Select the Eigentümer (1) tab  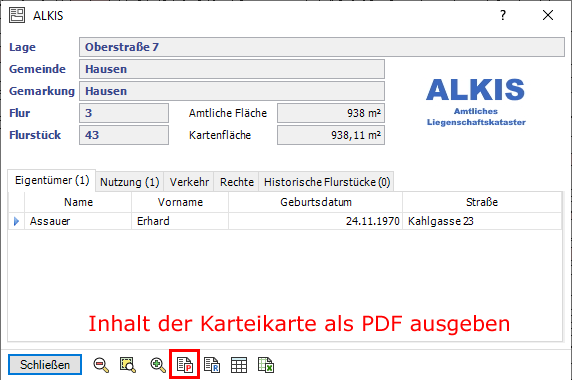tap(52, 181)
